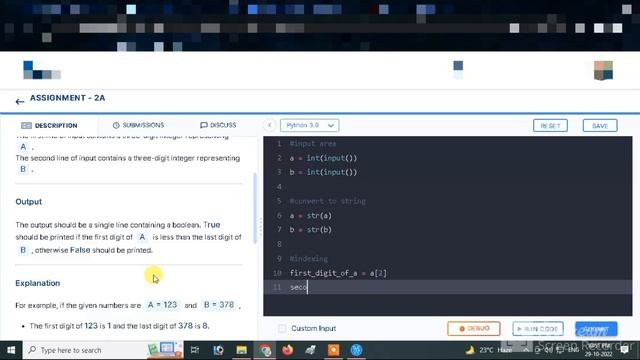Open the notification center icon
This screenshot has width=640, height=360.
tap(624, 350)
